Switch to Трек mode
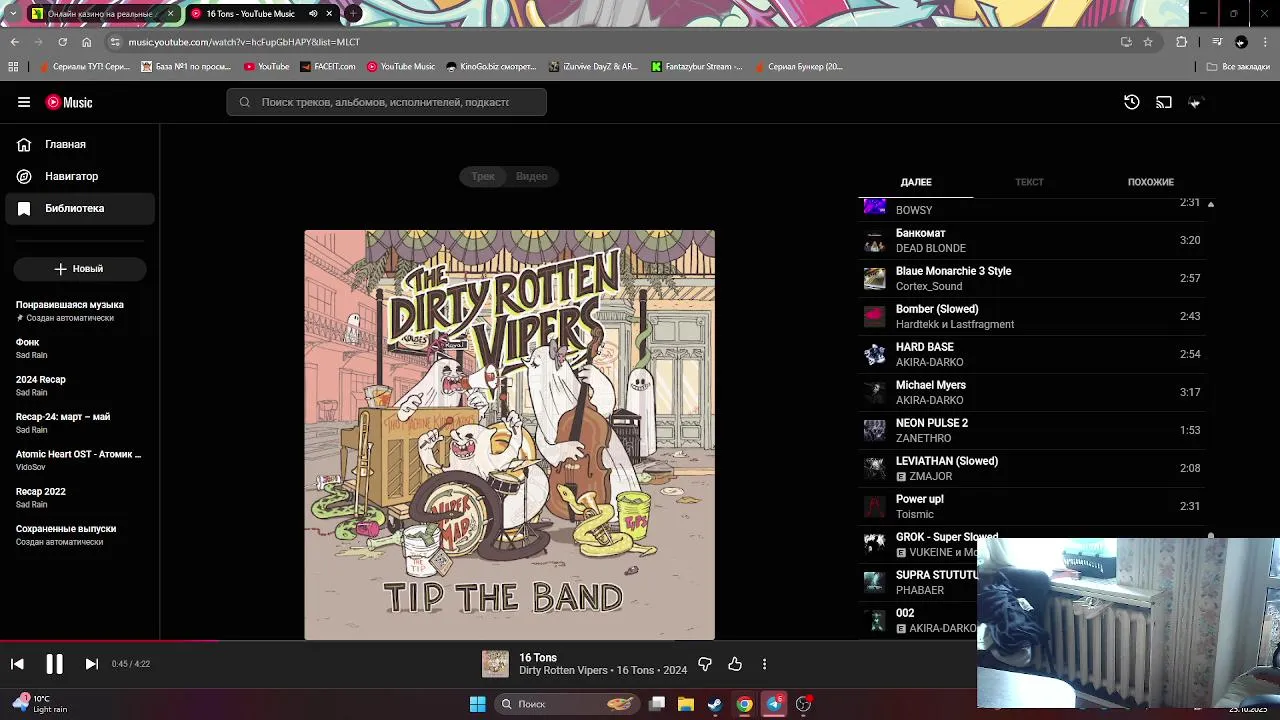 click(483, 176)
